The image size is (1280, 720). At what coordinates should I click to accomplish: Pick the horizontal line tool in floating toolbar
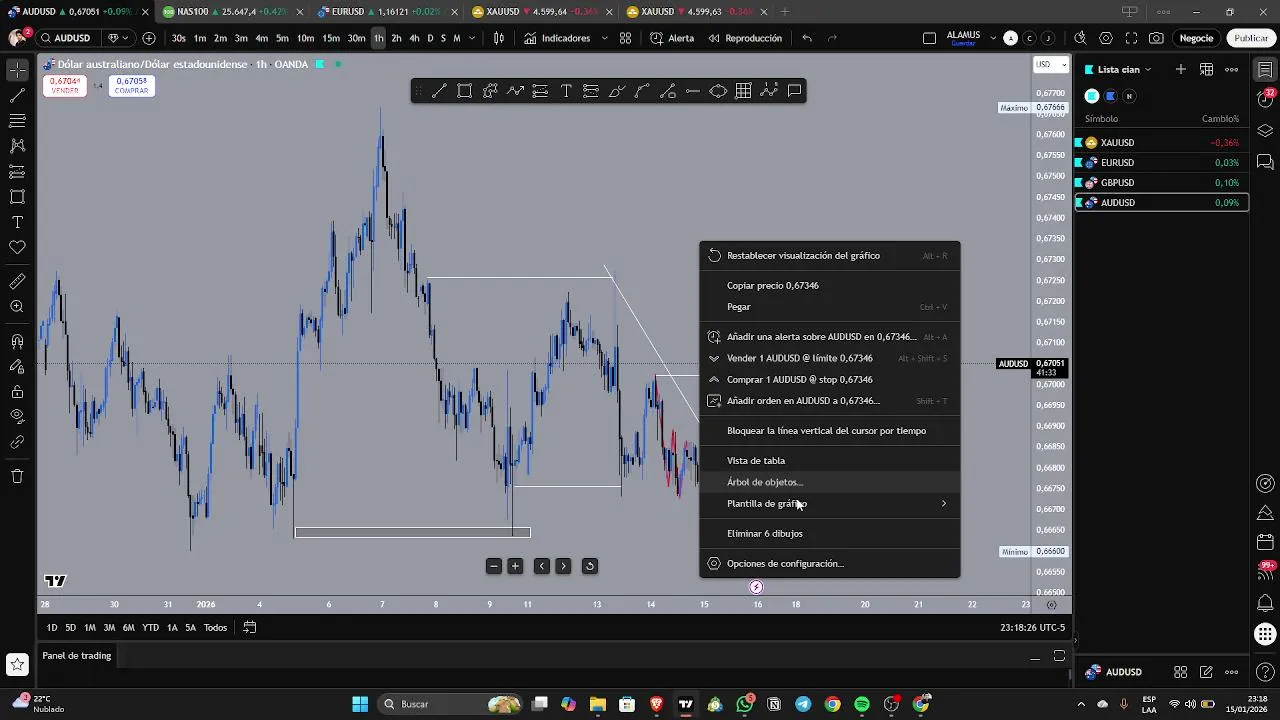[692, 91]
